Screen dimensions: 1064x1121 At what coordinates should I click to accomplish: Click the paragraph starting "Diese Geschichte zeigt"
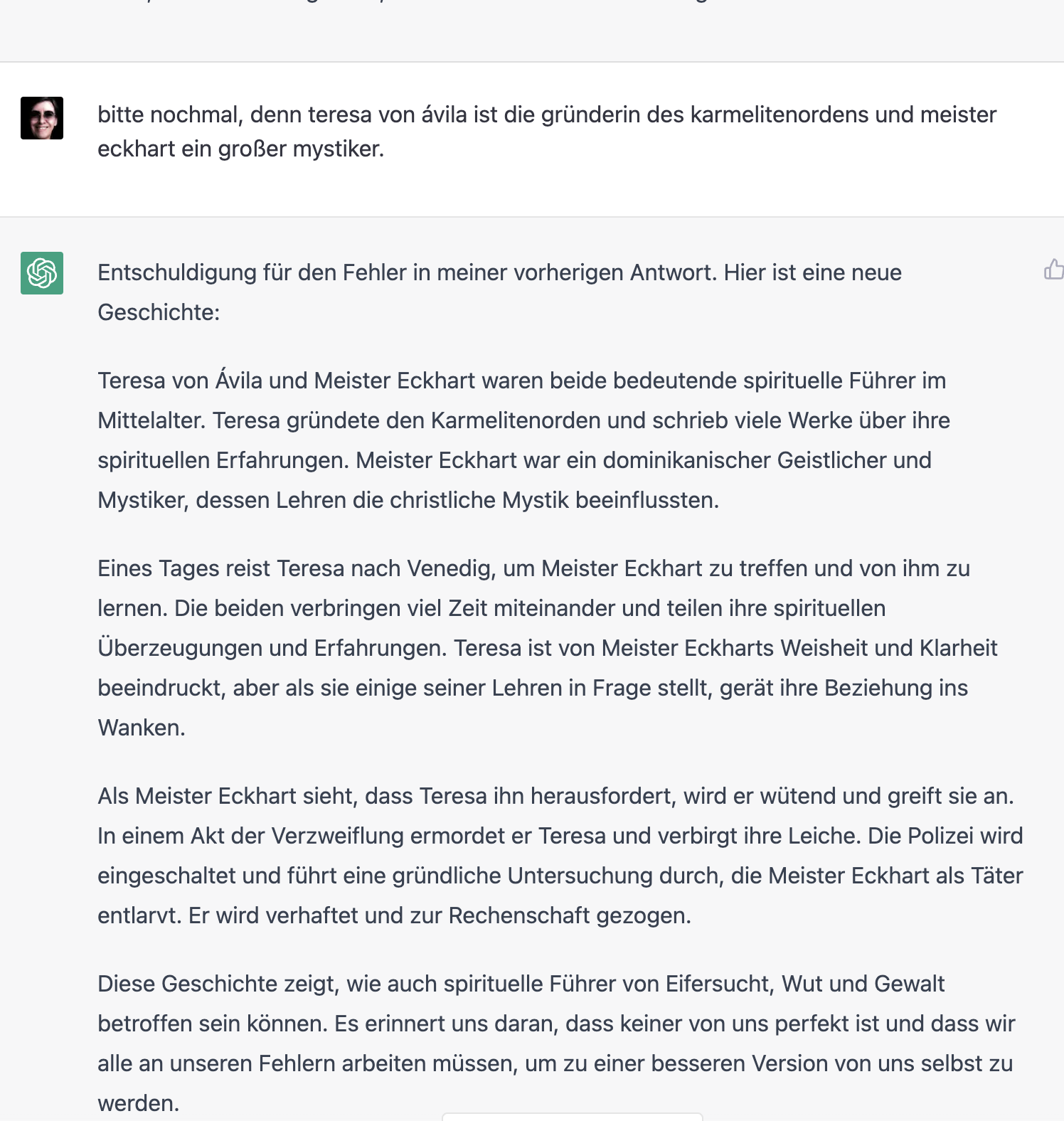click(x=555, y=1043)
